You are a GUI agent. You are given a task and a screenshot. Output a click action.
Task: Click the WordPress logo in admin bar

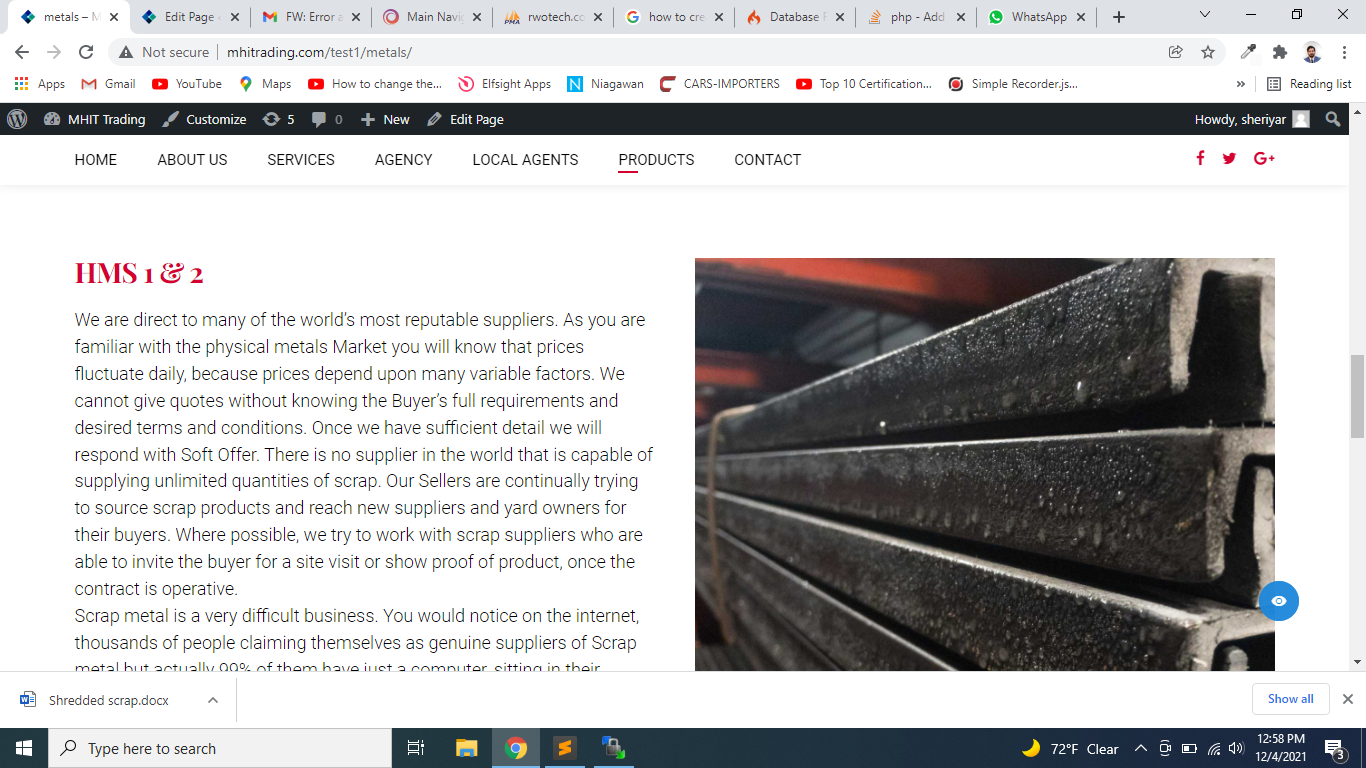click(17, 119)
